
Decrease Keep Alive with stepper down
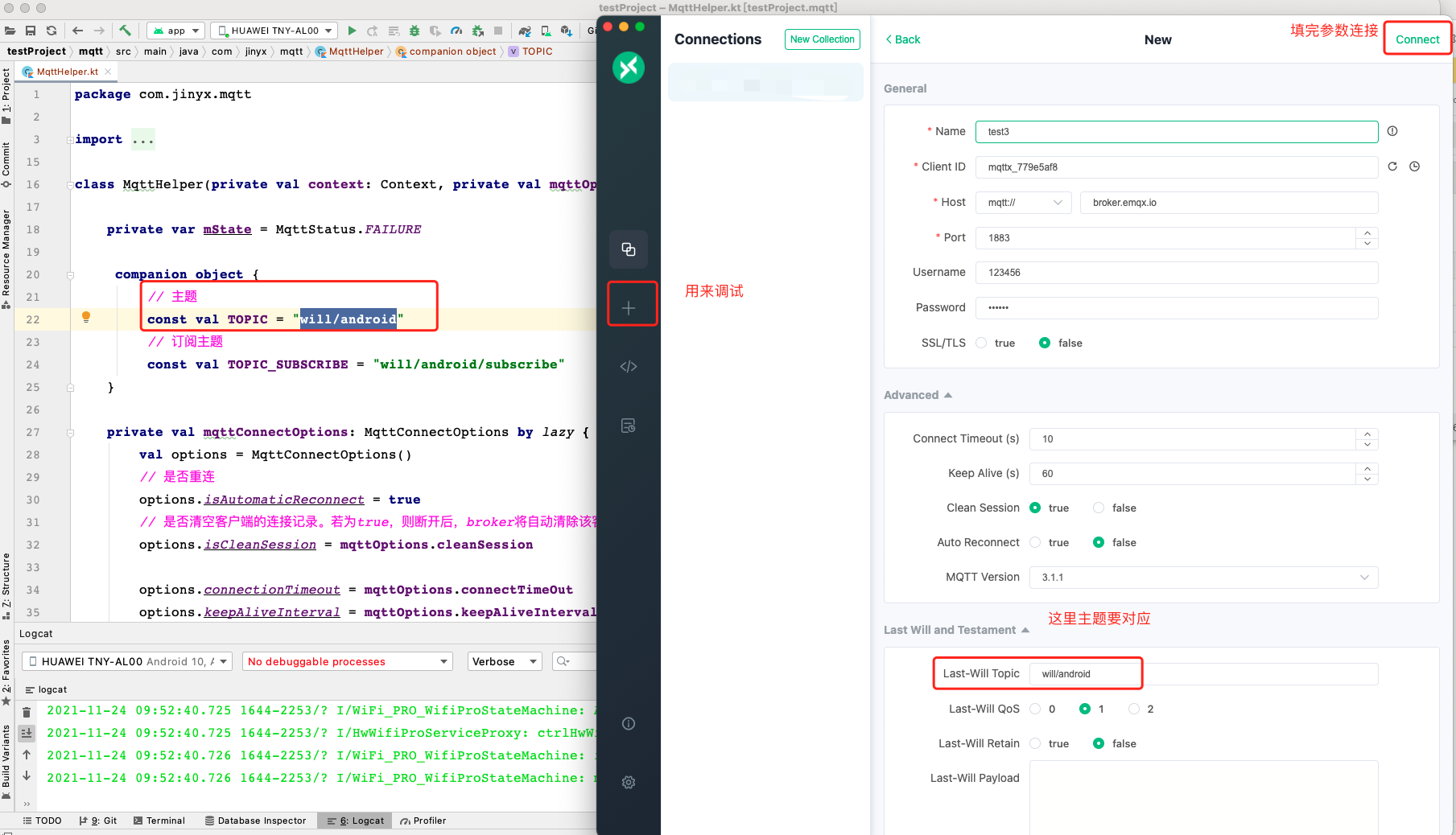pyautogui.click(x=1367, y=479)
